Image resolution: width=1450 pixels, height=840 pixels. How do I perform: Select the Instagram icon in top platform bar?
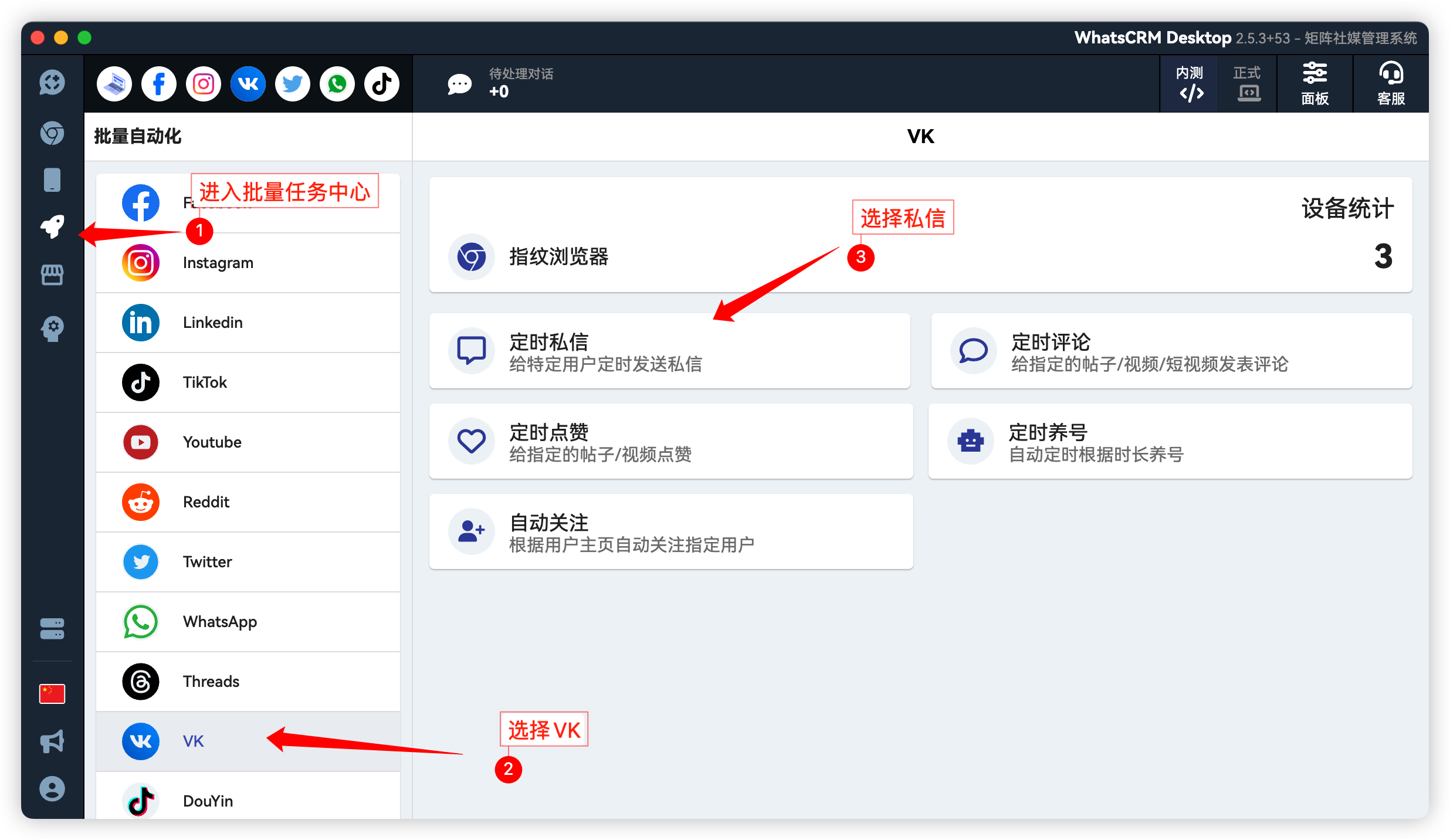coord(203,83)
